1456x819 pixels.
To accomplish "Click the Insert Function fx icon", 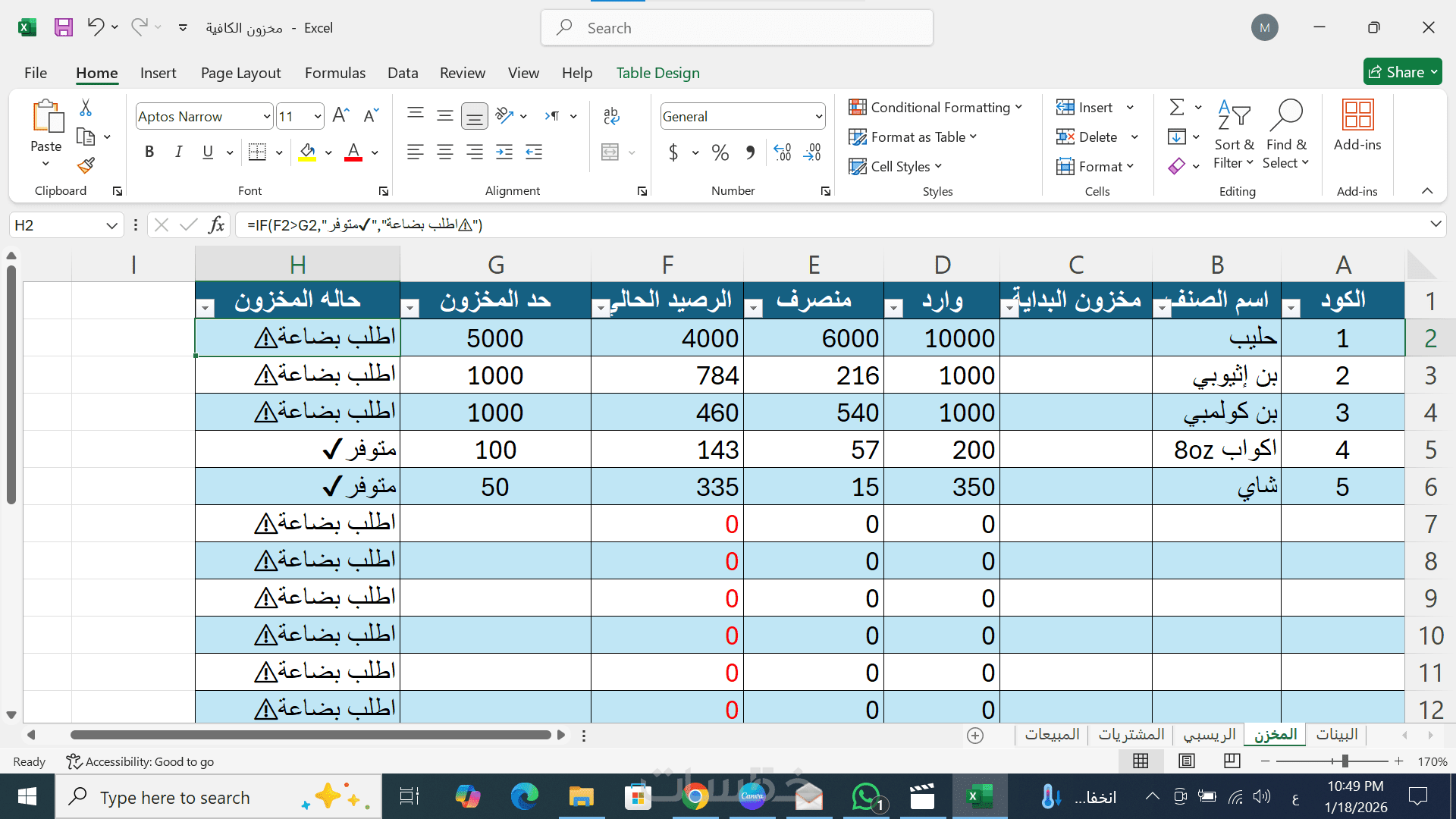I will 216,225.
